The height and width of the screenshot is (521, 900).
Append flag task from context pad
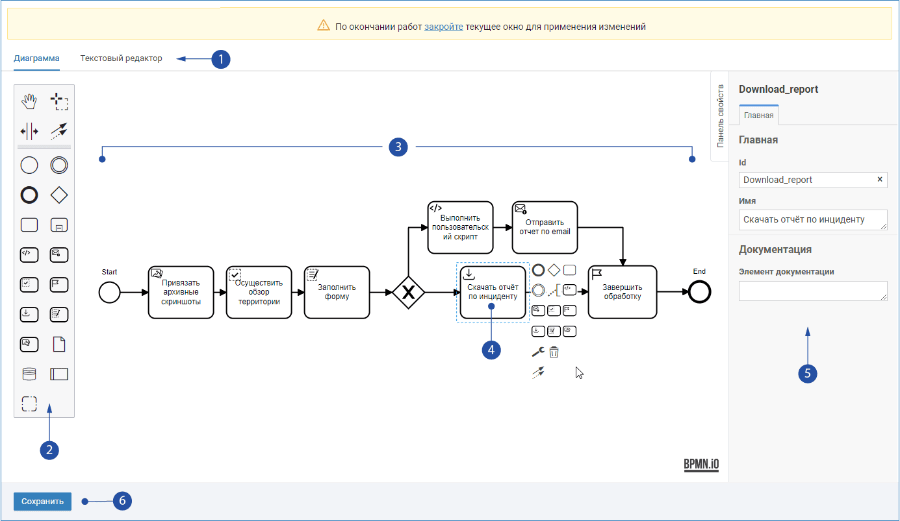click(569, 310)
